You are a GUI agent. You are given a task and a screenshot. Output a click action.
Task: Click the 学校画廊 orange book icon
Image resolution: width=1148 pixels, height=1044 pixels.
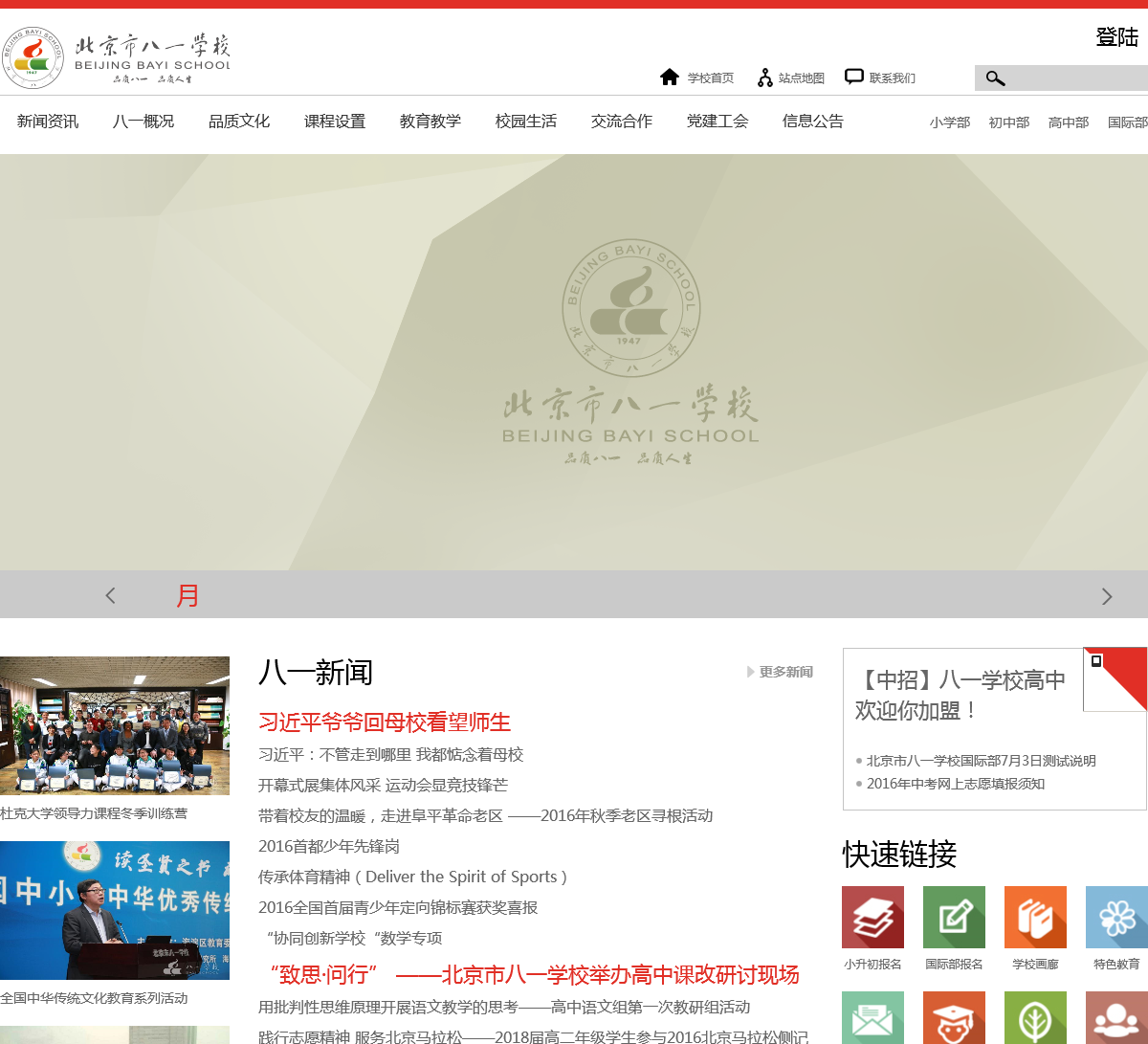[x=1035, y=917]
